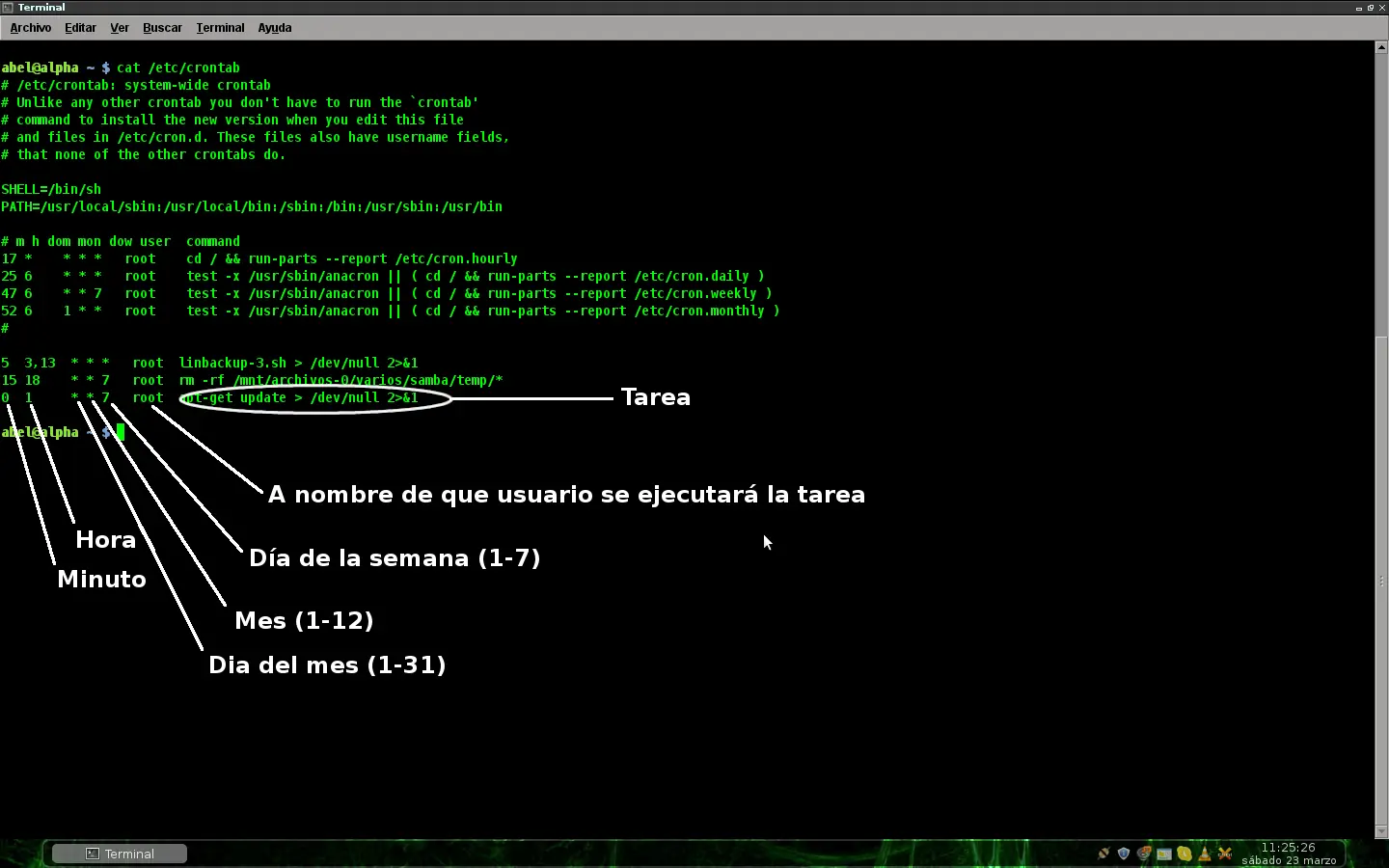Click the clock showing 11:25:26
Image resolution: width=1389 pixels, height=868 pixels.
click(1289, 848)
